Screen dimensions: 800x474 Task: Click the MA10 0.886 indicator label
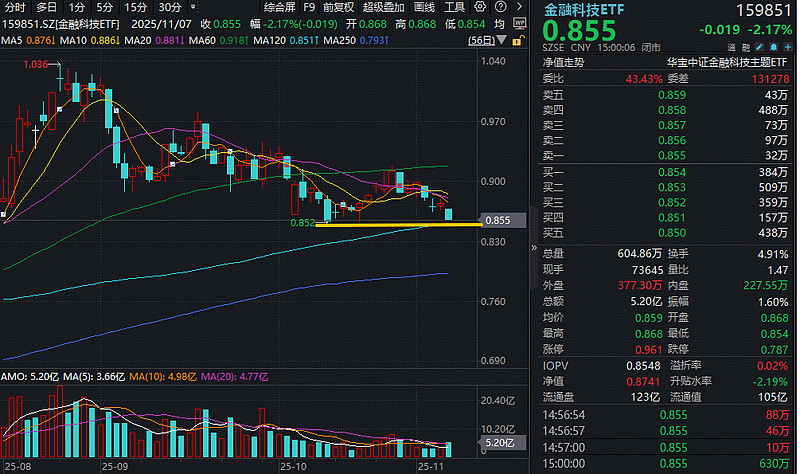click(x=90, y=40)
